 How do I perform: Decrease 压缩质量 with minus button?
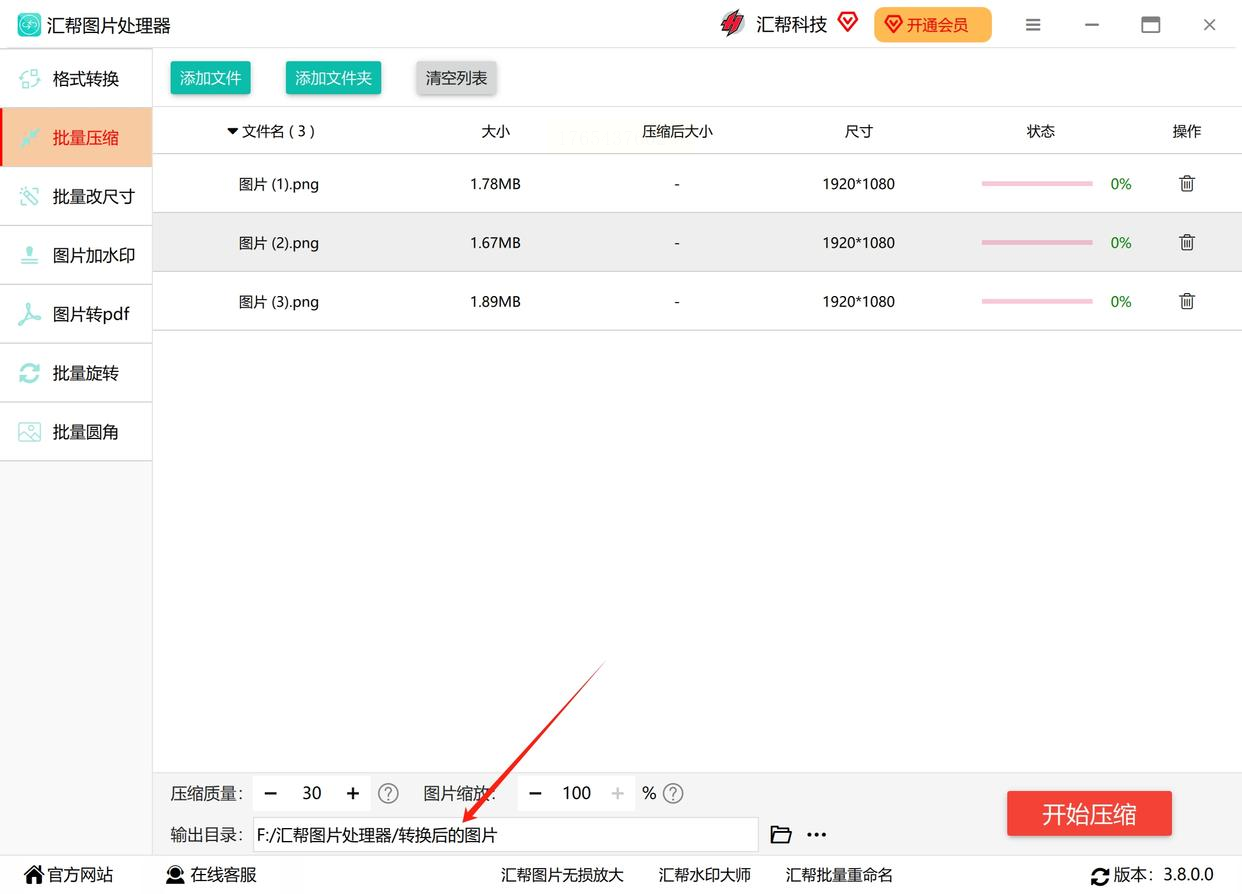(x=271, y=793)
